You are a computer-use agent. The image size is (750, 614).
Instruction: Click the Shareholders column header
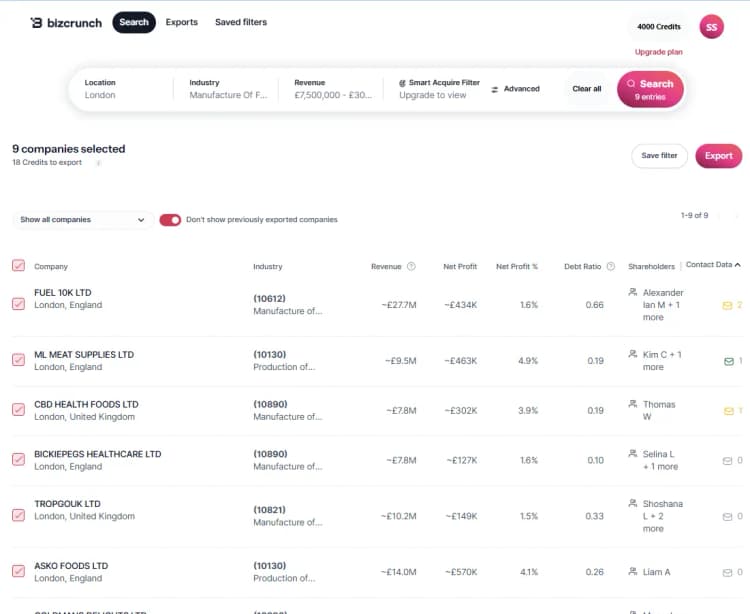point(651,267)
